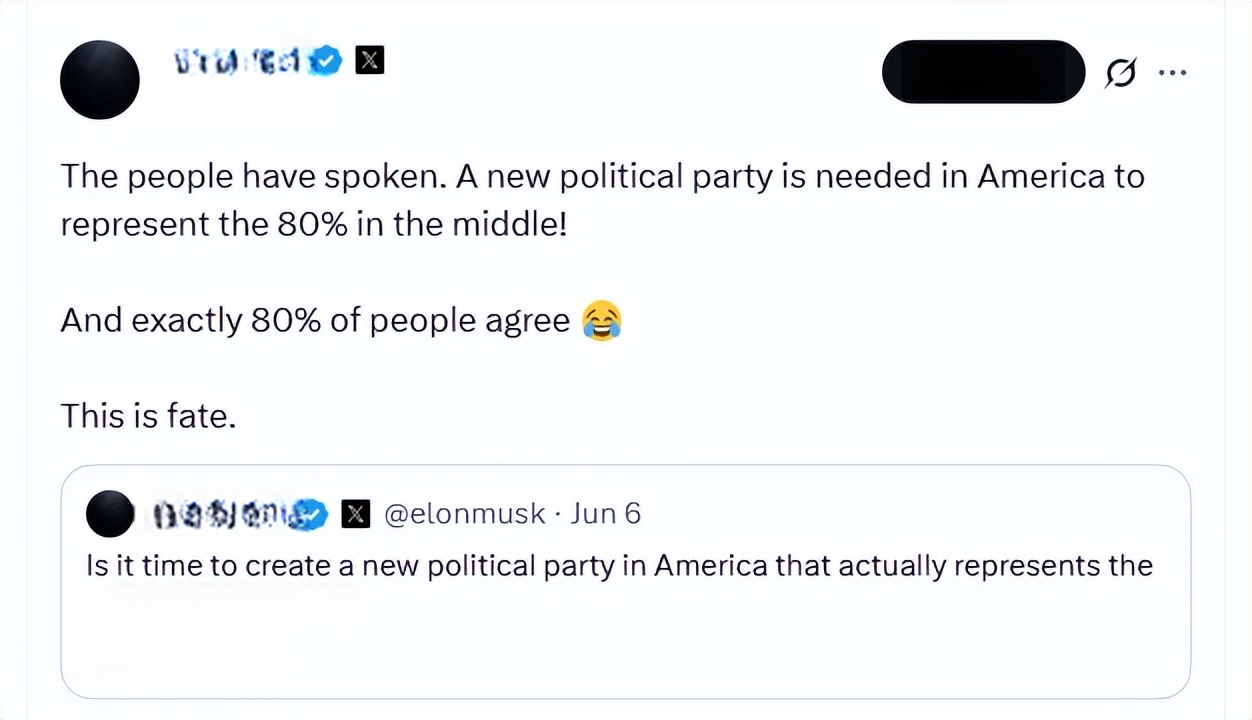Open the three-dot more options menu
The image size is (1252, 720).
1171,72
